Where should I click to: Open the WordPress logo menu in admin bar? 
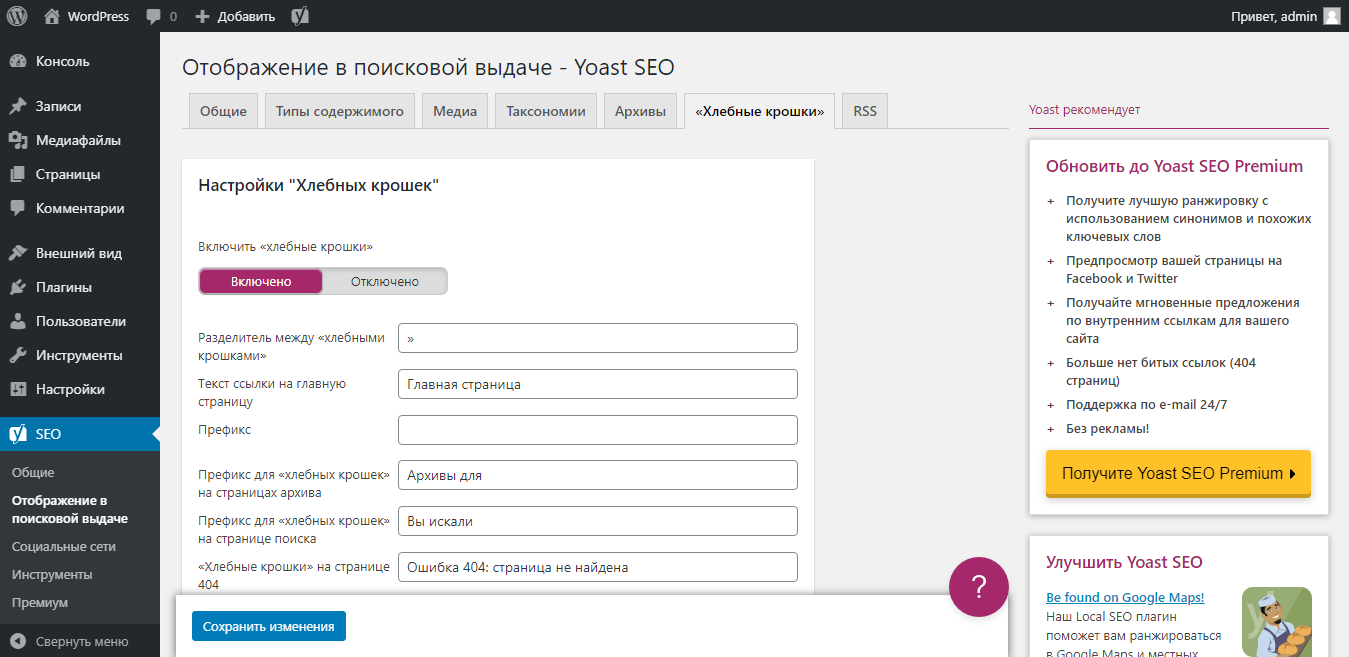click(16, 15)
